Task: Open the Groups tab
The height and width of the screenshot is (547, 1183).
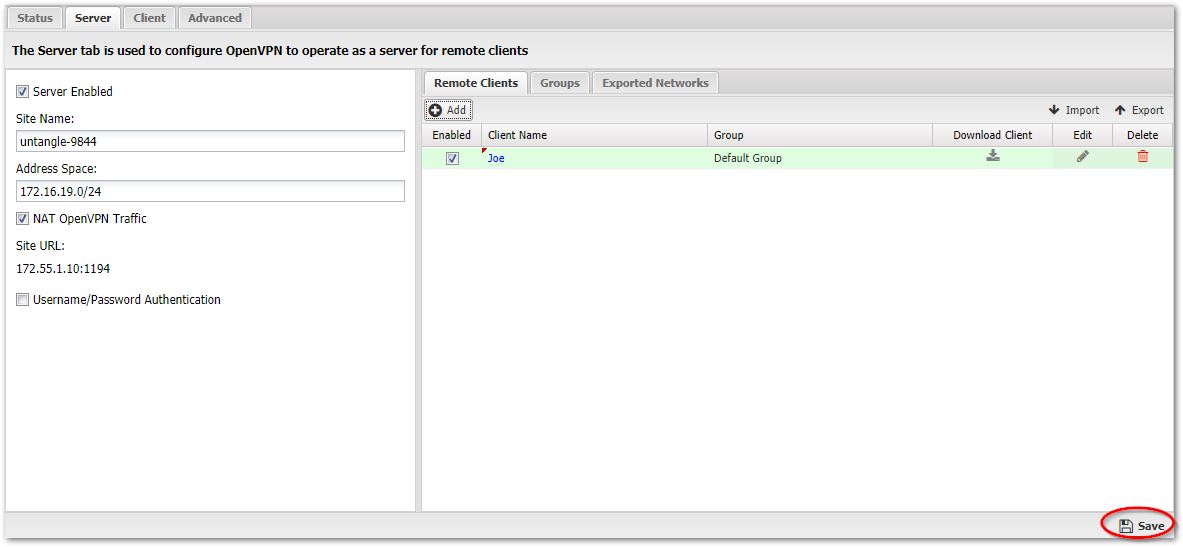Action: [x=559, y=83]
